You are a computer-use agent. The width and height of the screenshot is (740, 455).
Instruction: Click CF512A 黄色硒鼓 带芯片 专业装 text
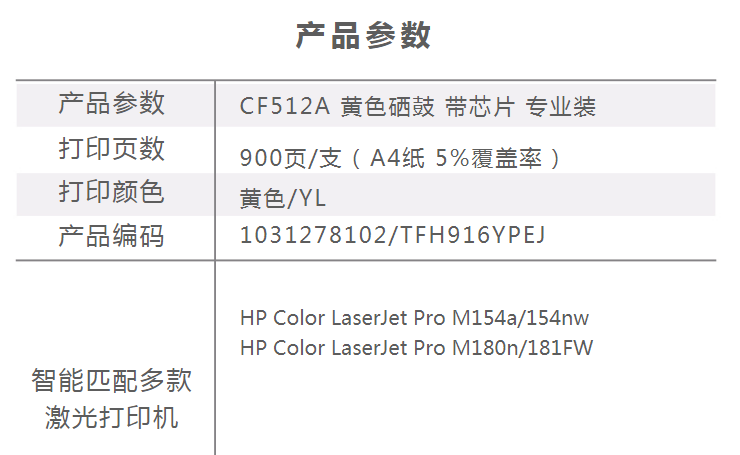418,106
